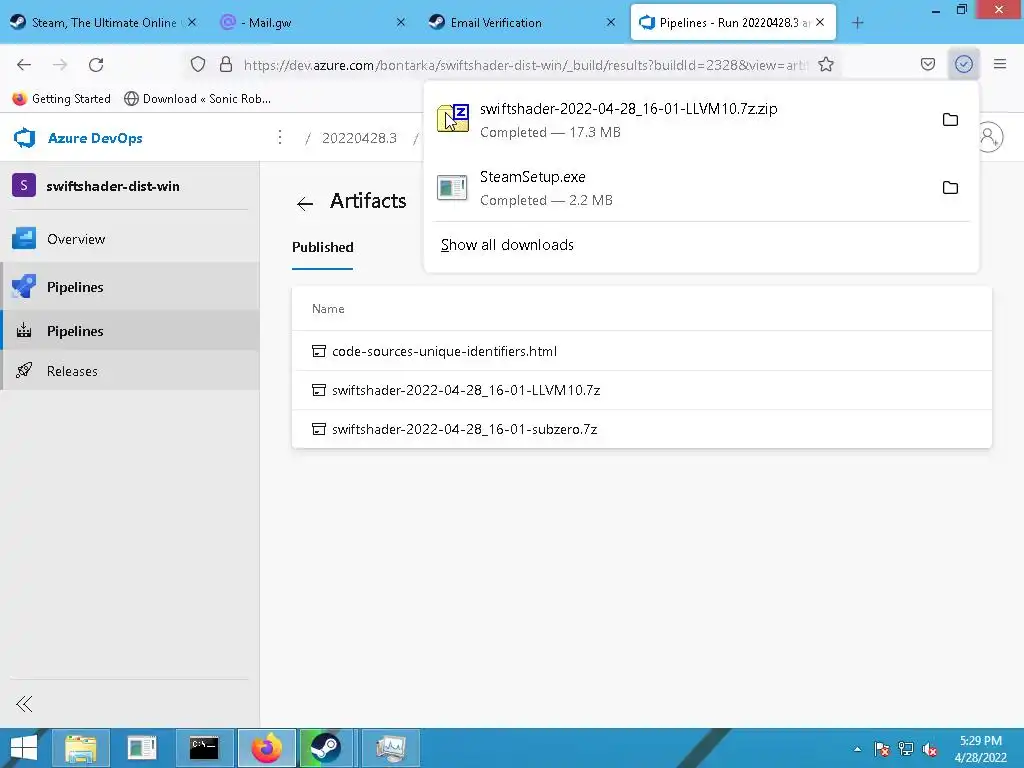Show hidden system tray icons
This screenshot has height=768, width=1024.
[857, 749]
